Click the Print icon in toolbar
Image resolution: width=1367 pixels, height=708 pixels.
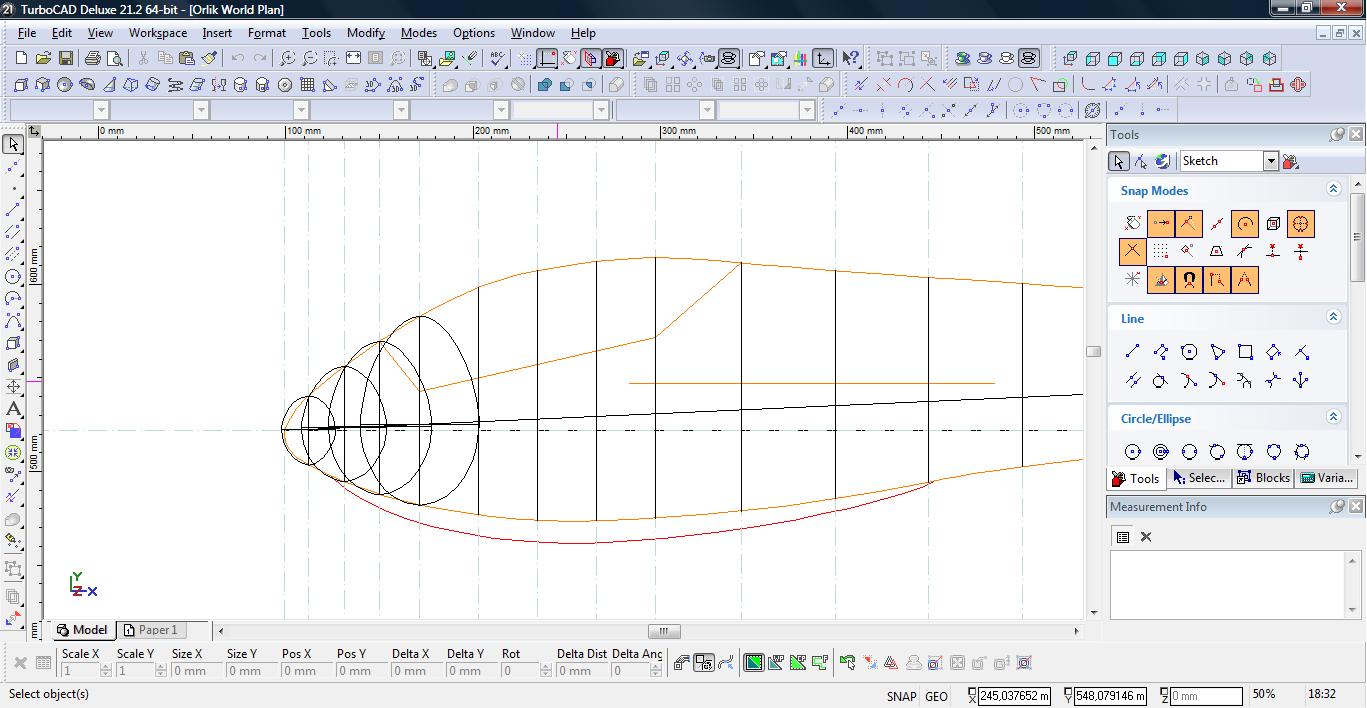(92, 59)
